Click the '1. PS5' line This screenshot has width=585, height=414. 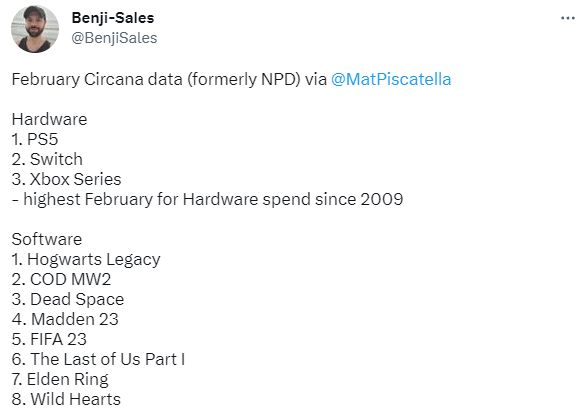click(35, 139)
